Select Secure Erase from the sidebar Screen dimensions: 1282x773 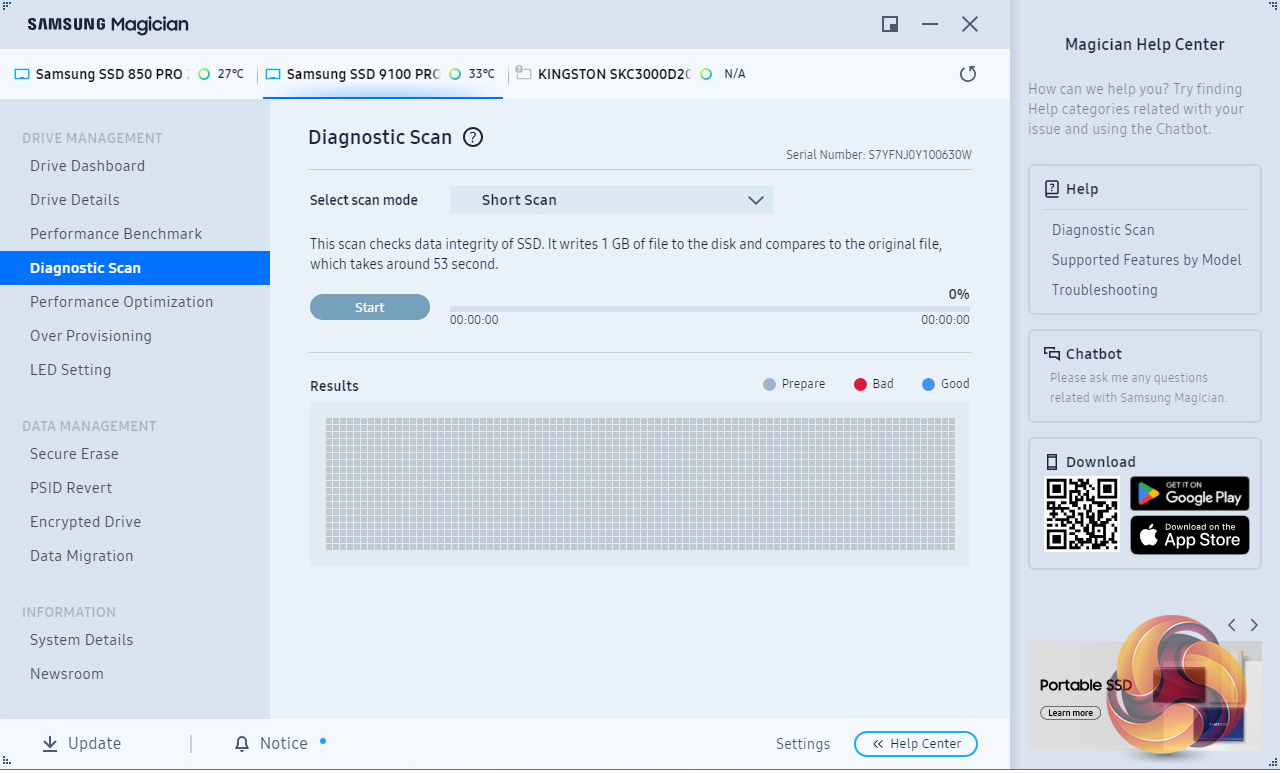pos(74,454)
